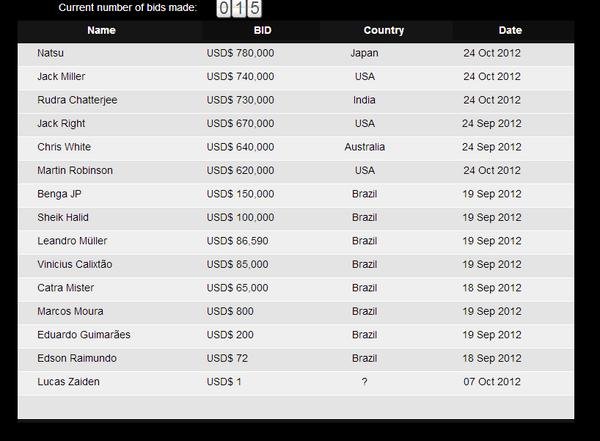Click the bid counter digits display
Image resolution: width=600 pixels, height=441 pixels.
point(239,8)
